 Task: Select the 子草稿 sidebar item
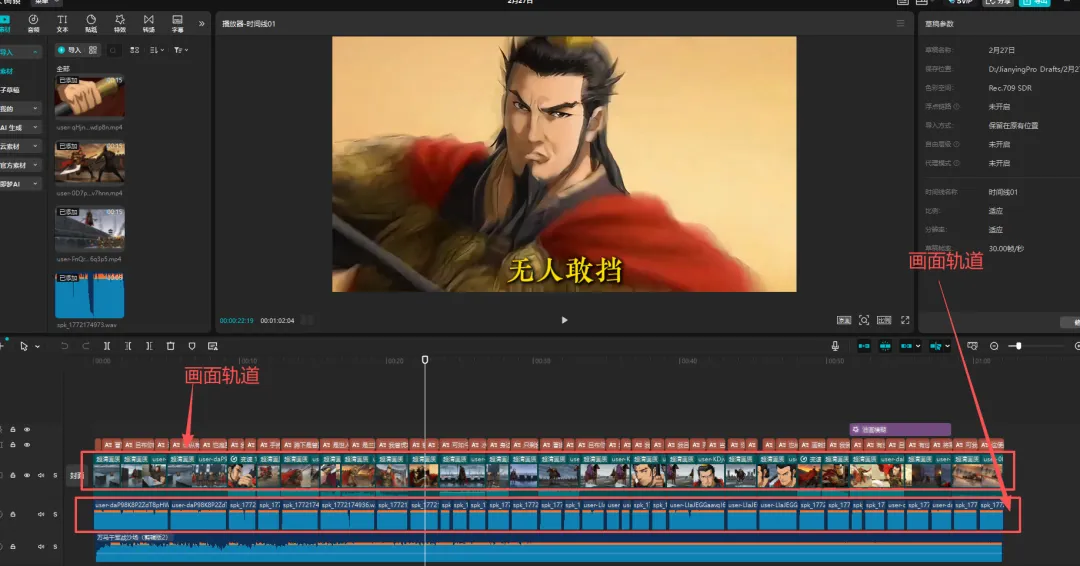click(x=10, y=90)
